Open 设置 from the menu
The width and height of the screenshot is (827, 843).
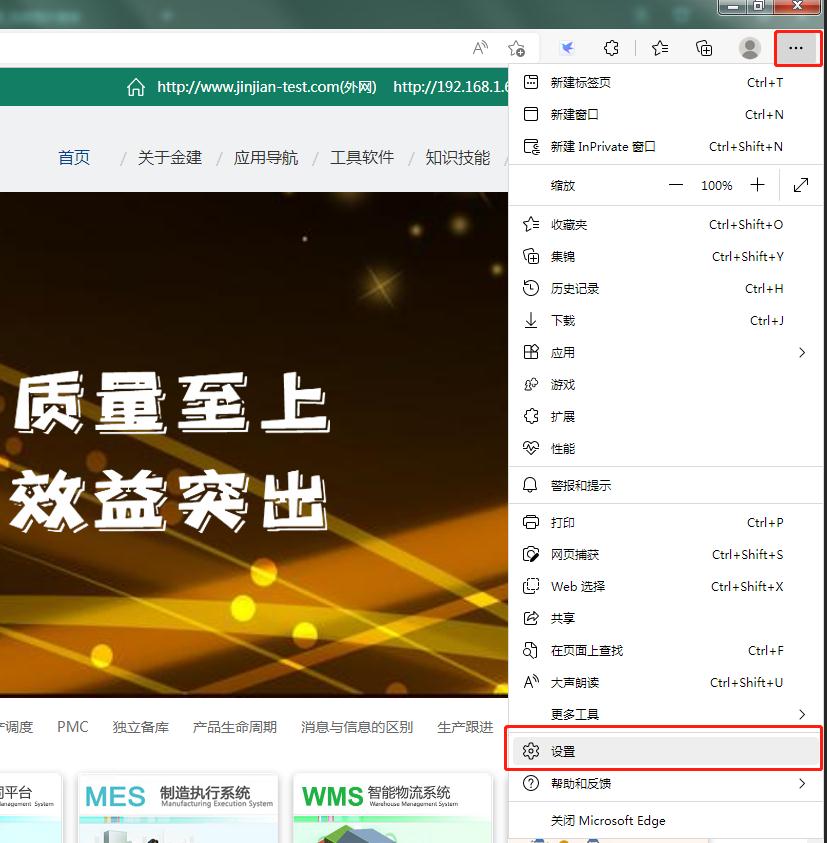coord(665,751)
